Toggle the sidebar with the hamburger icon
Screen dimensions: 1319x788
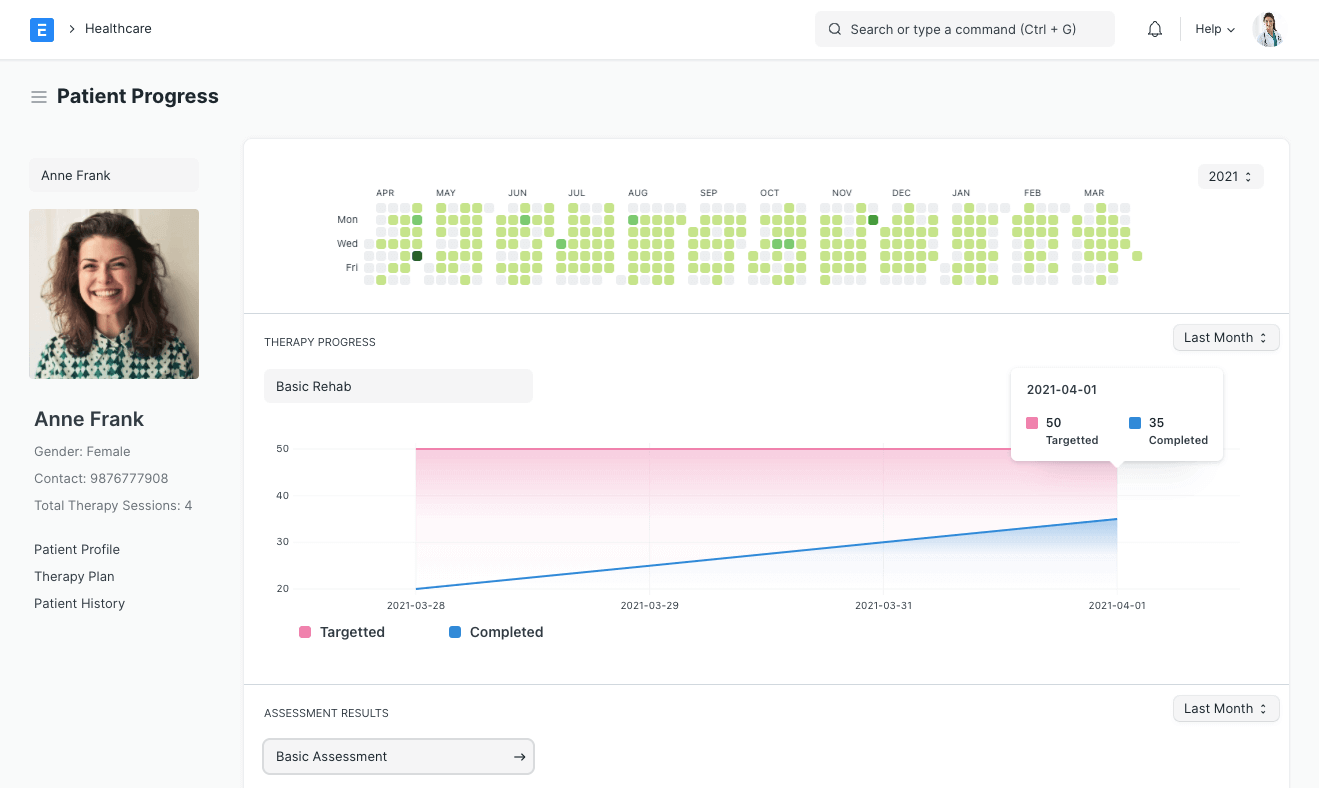coord(39,97)
